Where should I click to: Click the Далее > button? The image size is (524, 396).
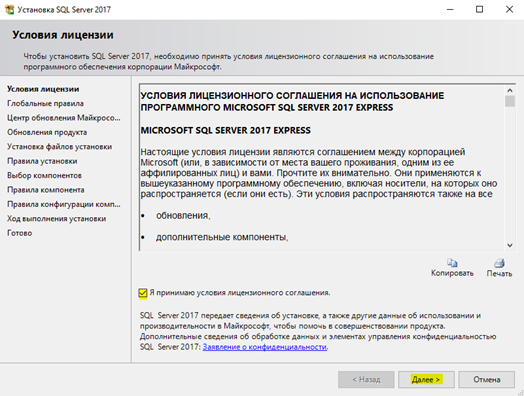click(x=426, y=380)
